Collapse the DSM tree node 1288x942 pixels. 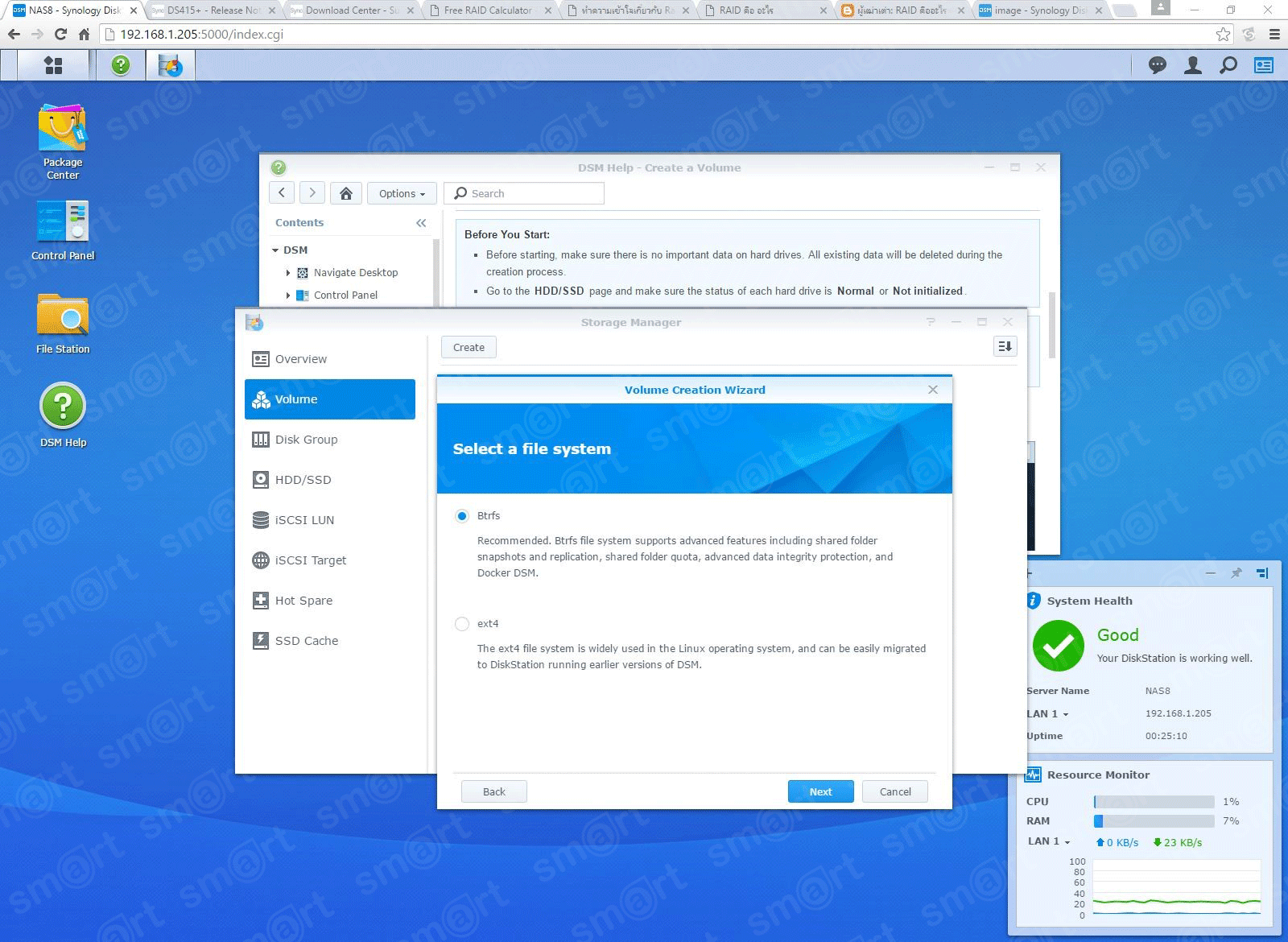click(x=275, y=250)
